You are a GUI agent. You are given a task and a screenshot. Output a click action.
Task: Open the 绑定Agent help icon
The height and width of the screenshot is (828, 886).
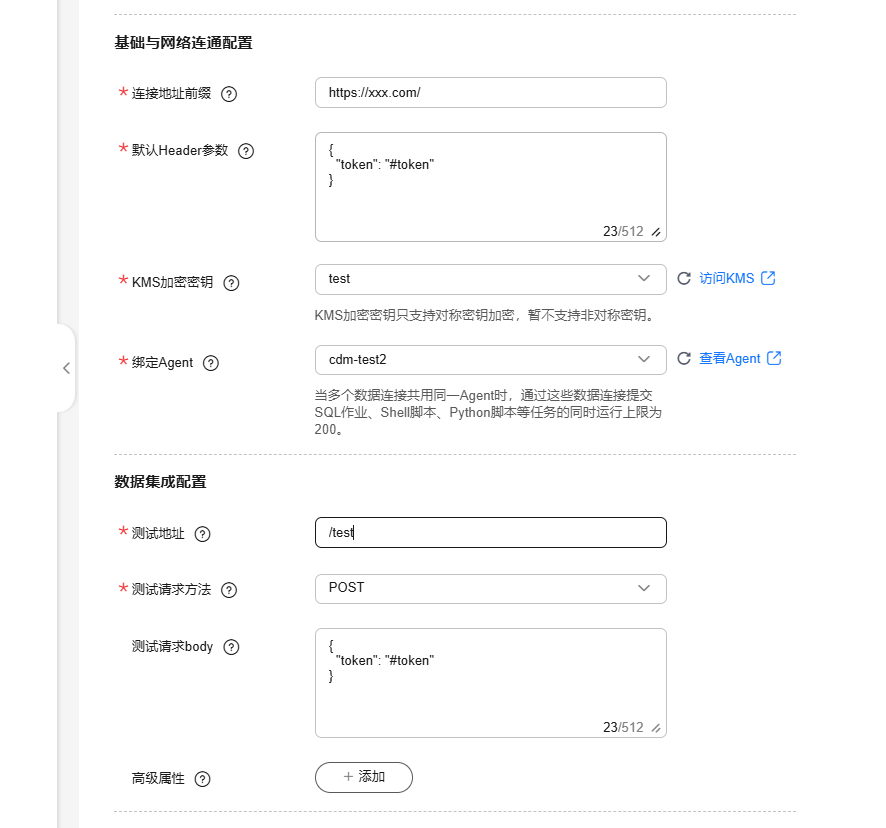211,363
